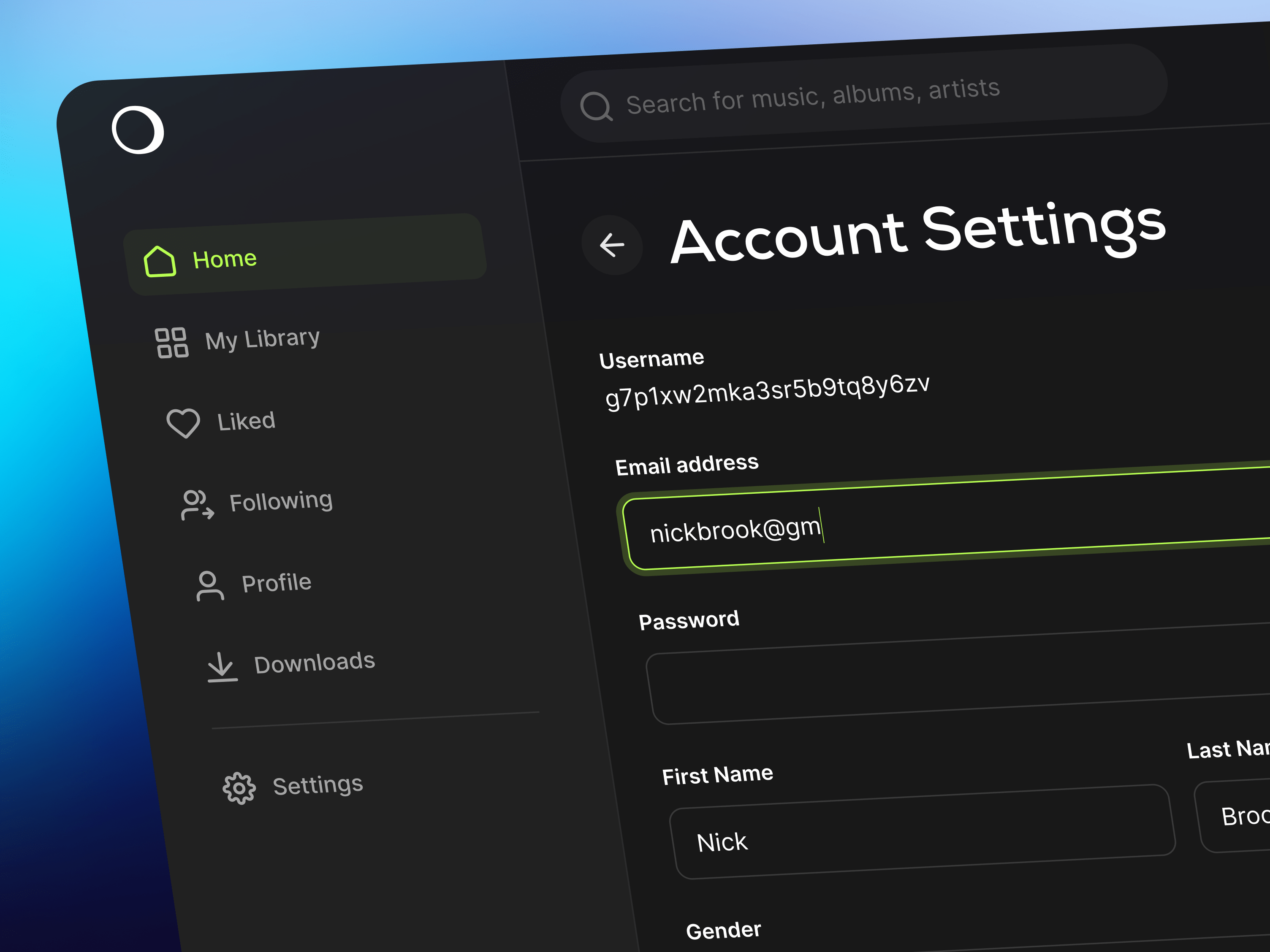Image resolution: width=1270 pixels, height=952 pixels.
Task: Click the Gender label
Action: 723,930
